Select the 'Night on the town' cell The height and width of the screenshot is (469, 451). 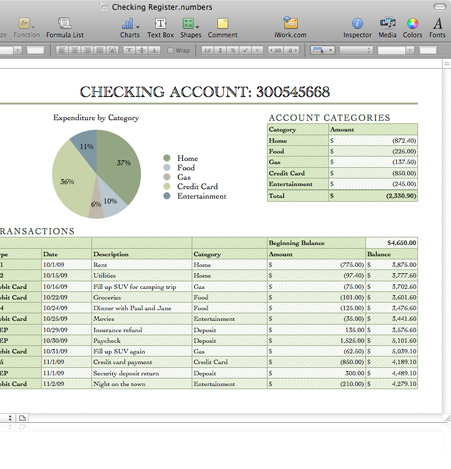142,384
